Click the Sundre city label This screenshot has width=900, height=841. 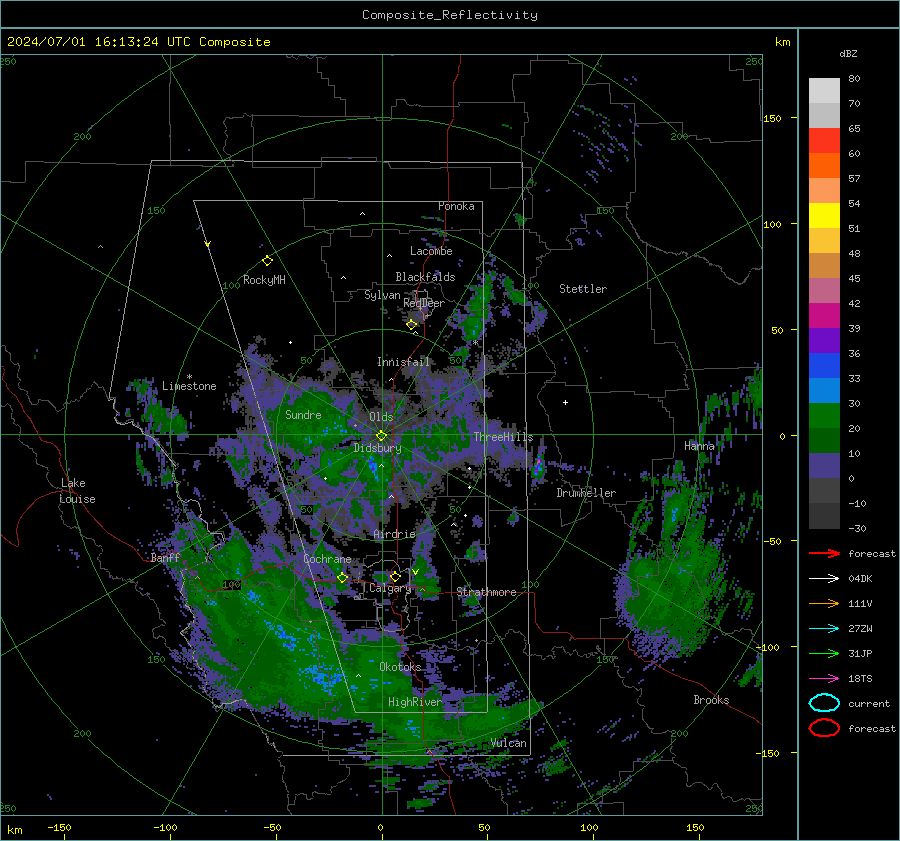(x=303, y=414)
